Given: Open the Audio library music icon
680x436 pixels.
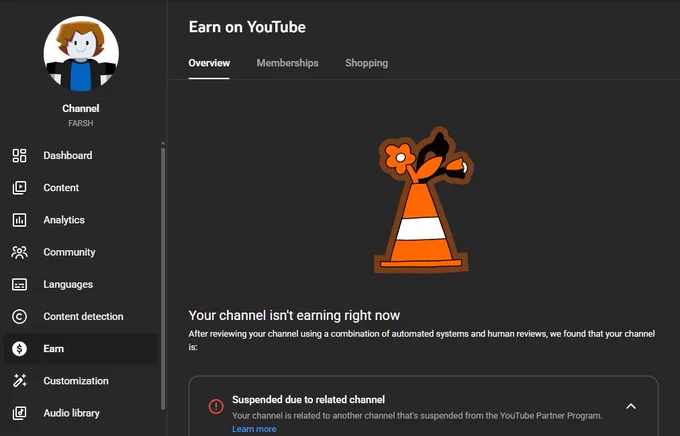Looking at the screenshot, I should coord(19,413).
